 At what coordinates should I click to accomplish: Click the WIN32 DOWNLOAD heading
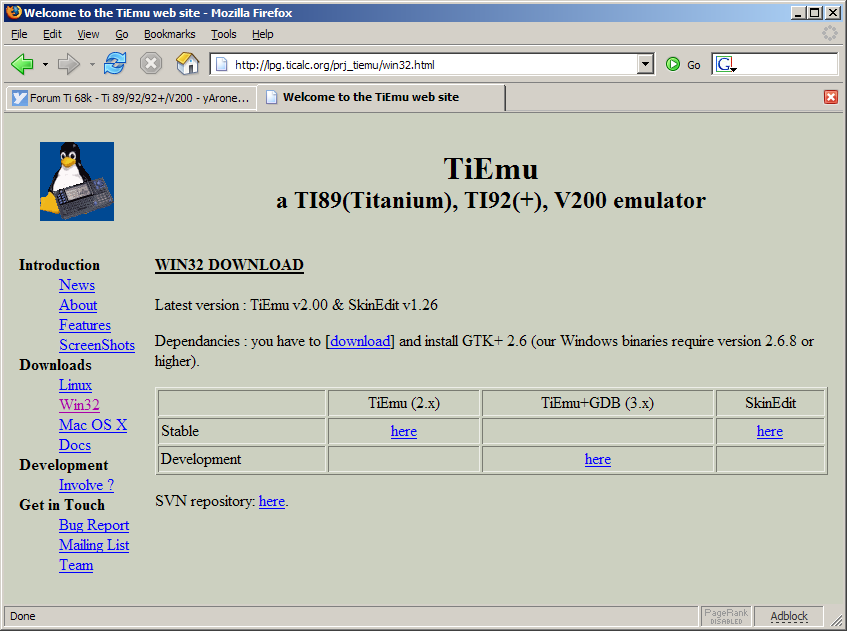click(x=229, y=265)
